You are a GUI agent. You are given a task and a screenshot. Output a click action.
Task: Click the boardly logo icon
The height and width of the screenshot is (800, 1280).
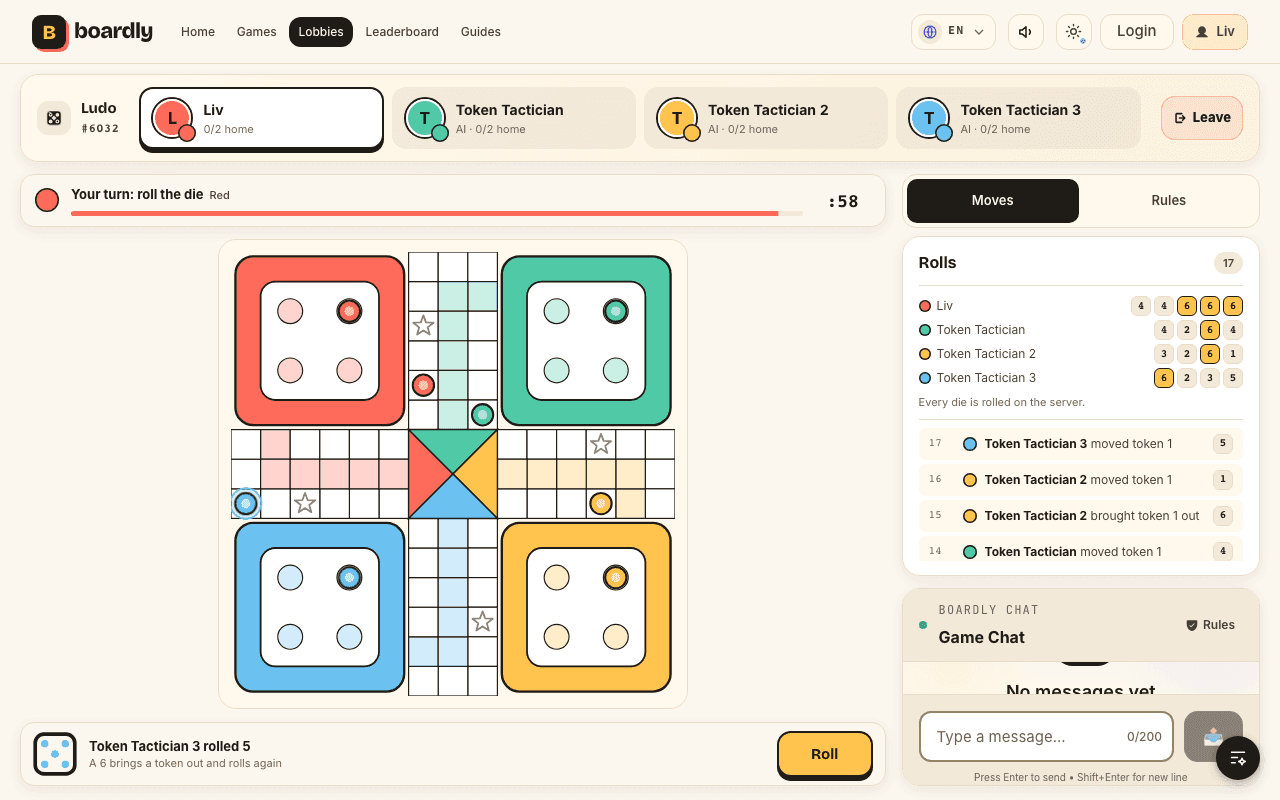(50, 32)
